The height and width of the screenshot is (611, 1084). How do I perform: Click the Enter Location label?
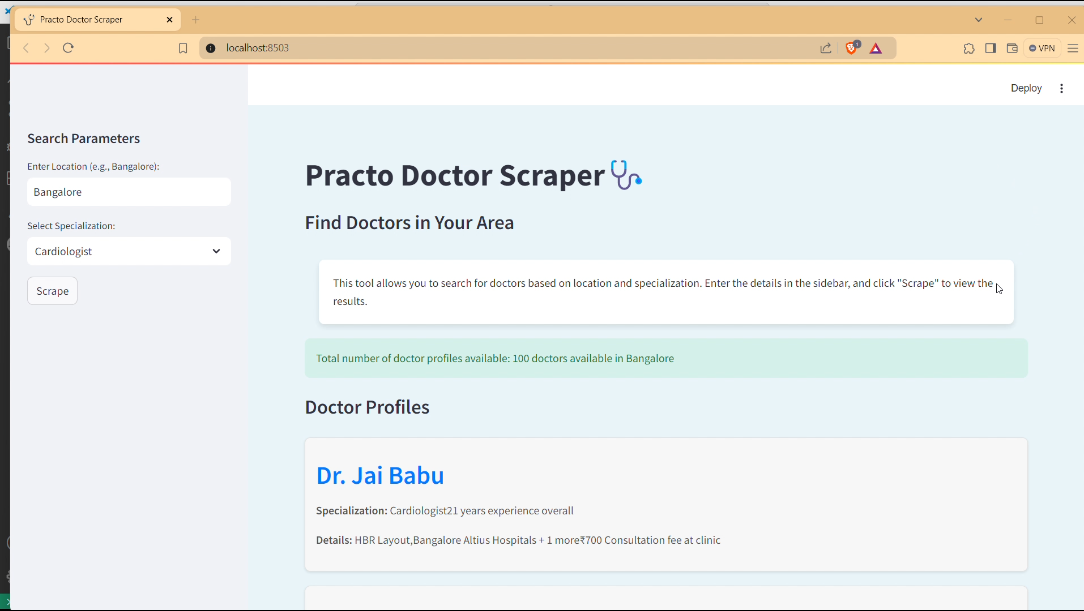click(93, 167)
